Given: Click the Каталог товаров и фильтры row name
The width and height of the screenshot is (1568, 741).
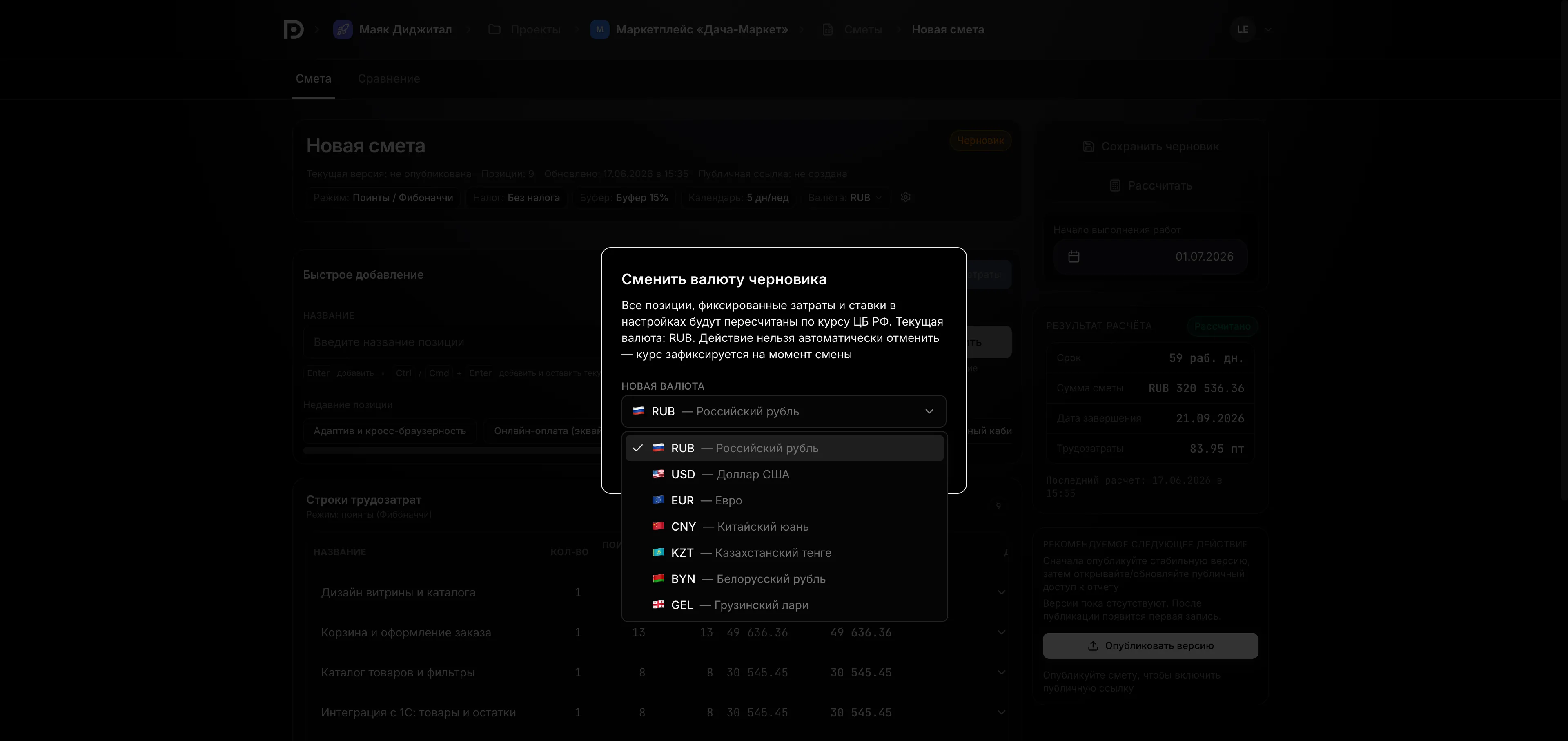Looking at the screenshot, I should coord(397,673).
